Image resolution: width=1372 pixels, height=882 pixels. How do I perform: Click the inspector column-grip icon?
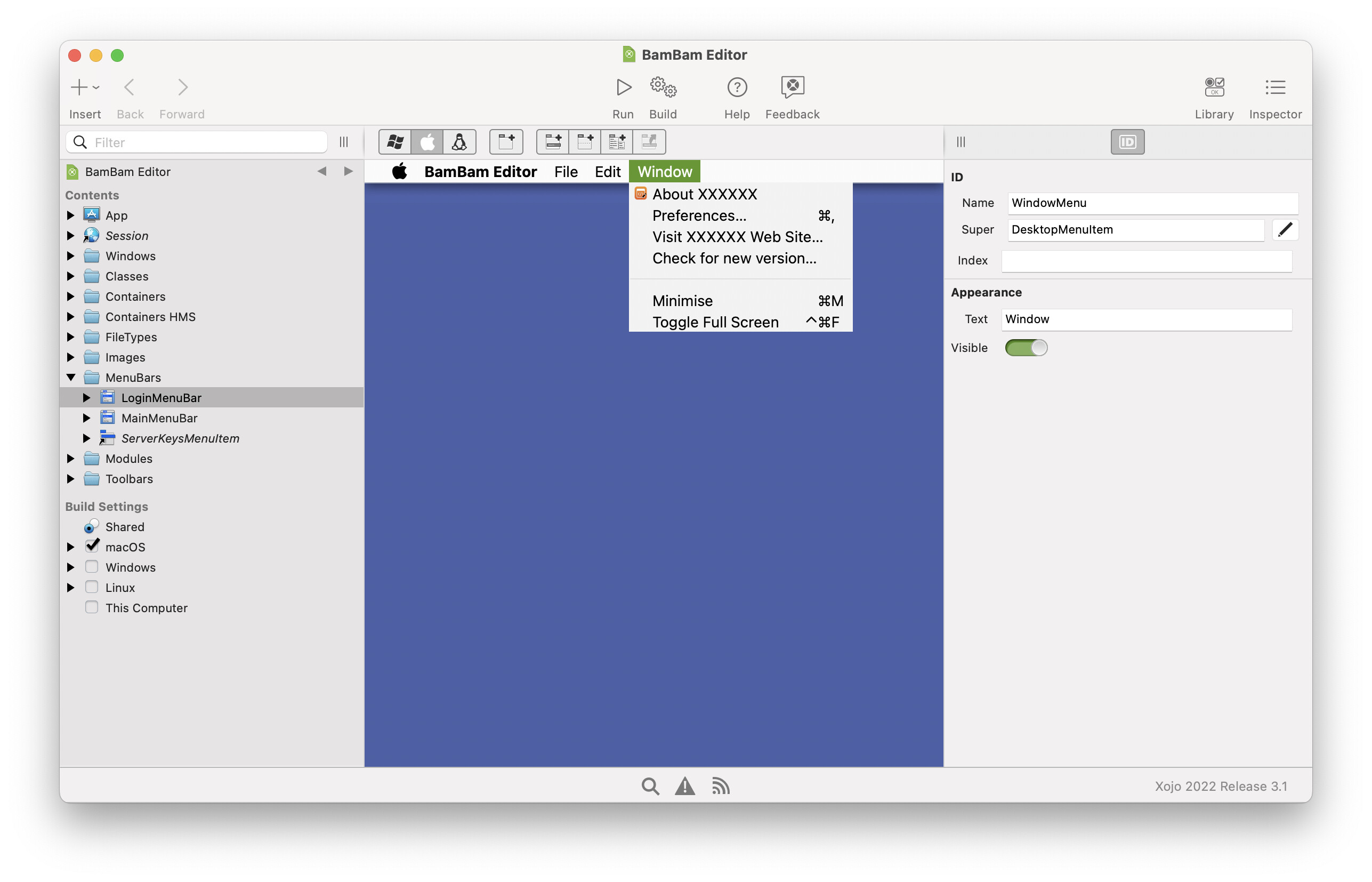point(961,142)
